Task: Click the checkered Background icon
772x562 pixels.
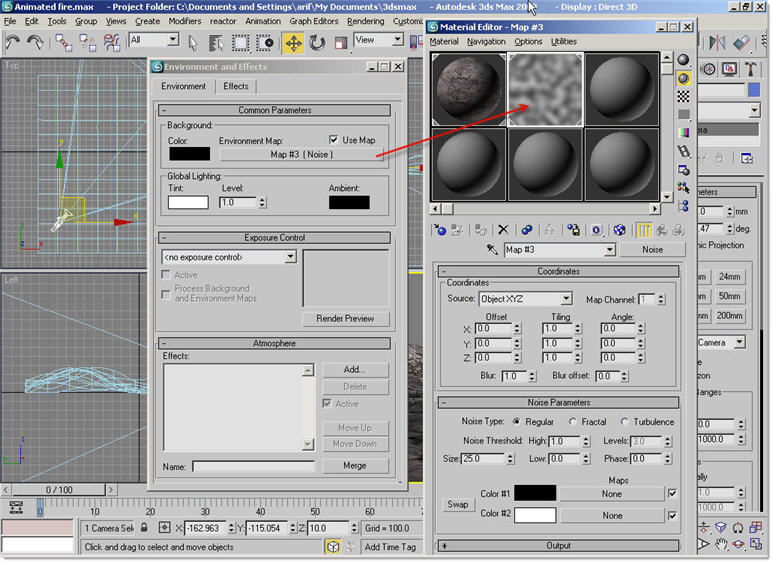Action: tap(684, 96)
